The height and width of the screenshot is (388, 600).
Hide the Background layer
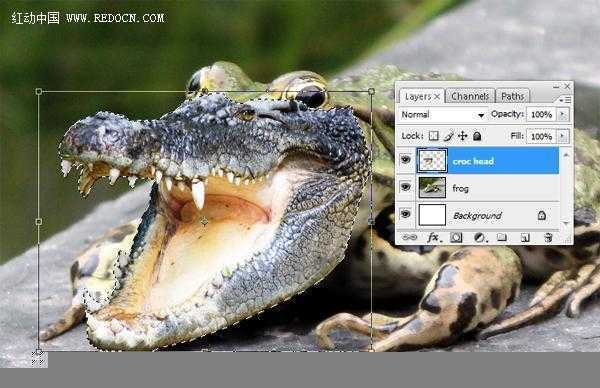point(405,214)
